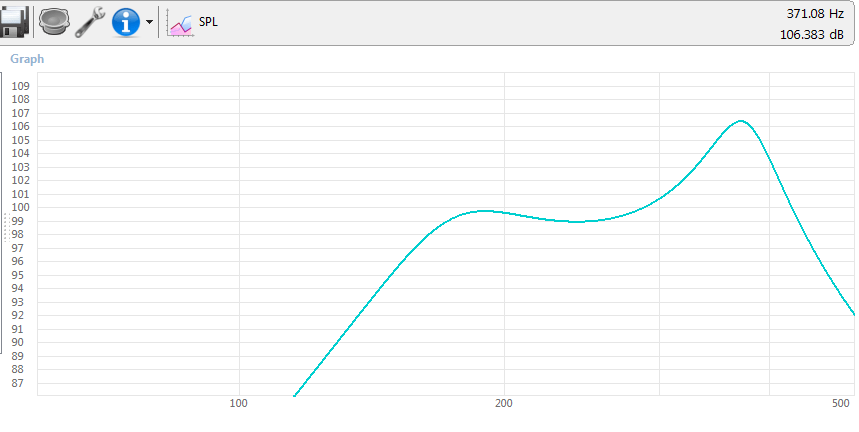Viewport: 859px width, 432px height.
Task: Select the SPL label in toolbar
Action: pyautogui.click(x=208, y=22)
